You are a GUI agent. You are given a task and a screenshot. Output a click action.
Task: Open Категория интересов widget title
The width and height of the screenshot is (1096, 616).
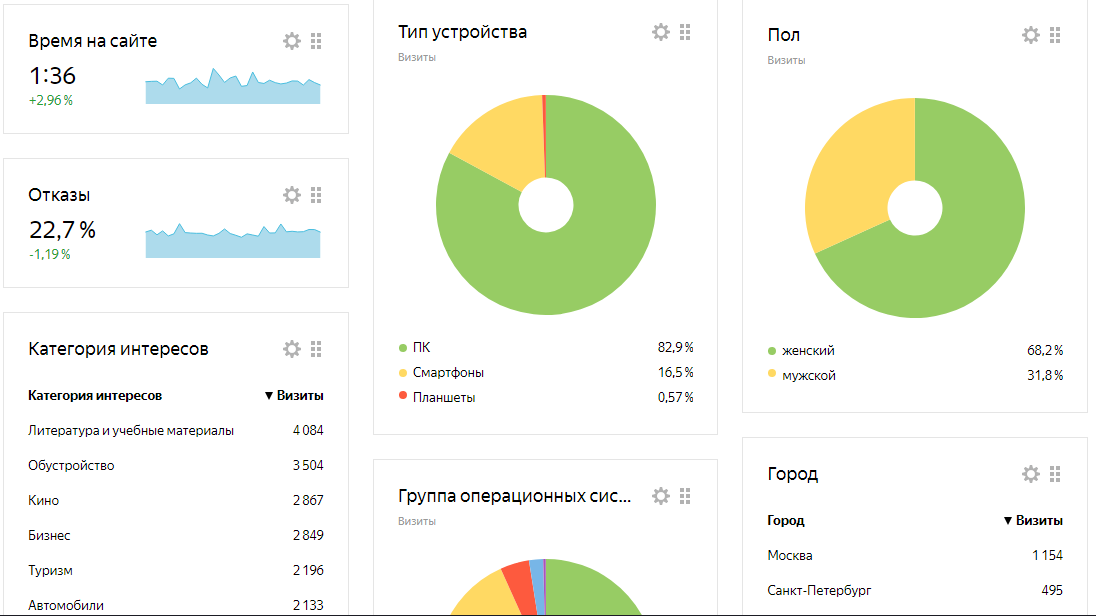118,349
